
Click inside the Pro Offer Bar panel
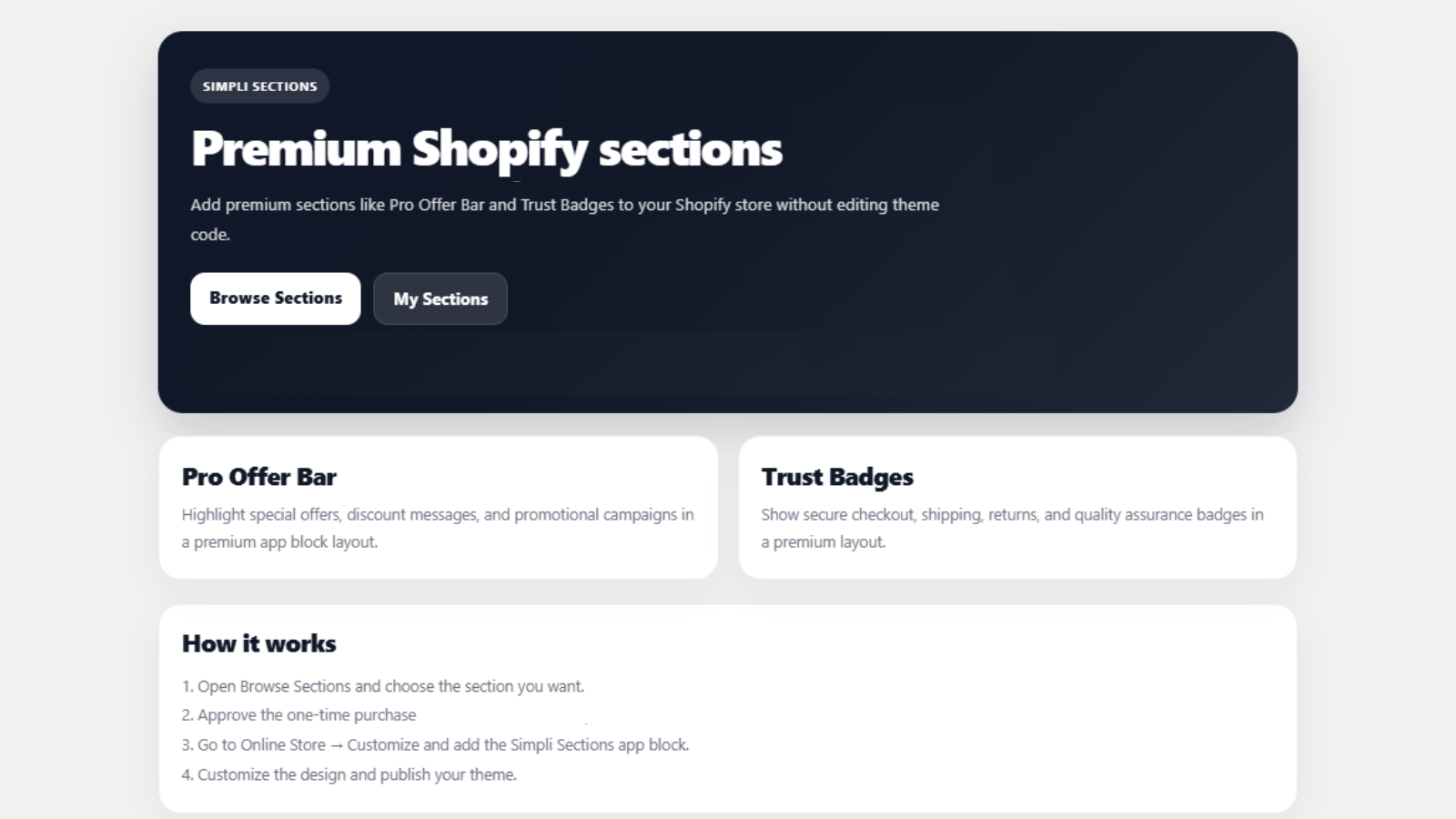[440, 507]
